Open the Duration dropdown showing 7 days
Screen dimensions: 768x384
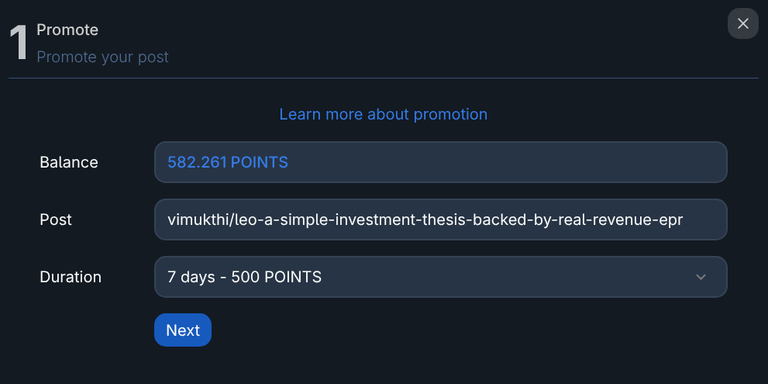440,277
